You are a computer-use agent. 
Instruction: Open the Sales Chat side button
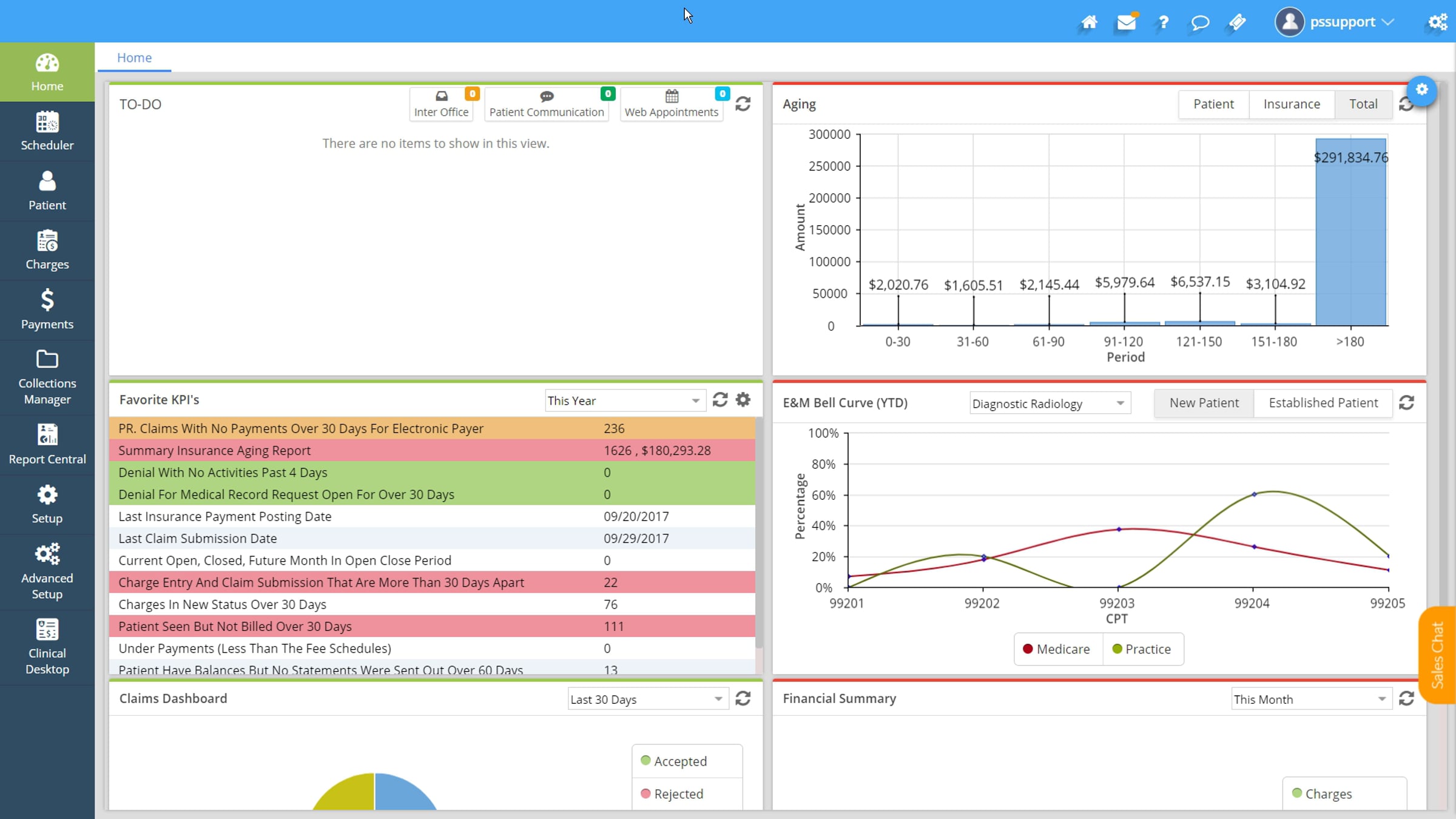click(1437, 655)
